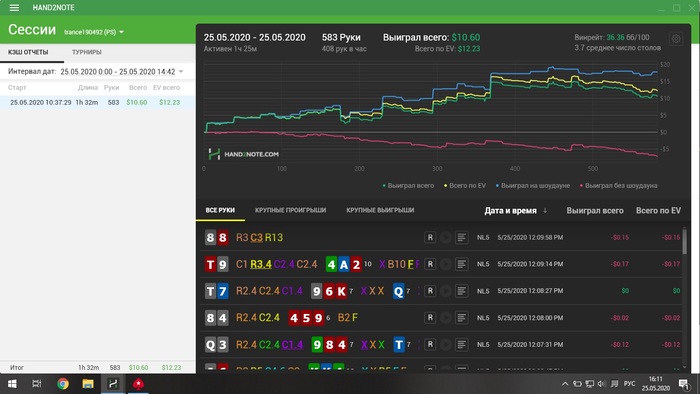Screen dimensions: 700x394
Task: Open hand text notes for 88 hand
Action: click(x=462, y=237)
